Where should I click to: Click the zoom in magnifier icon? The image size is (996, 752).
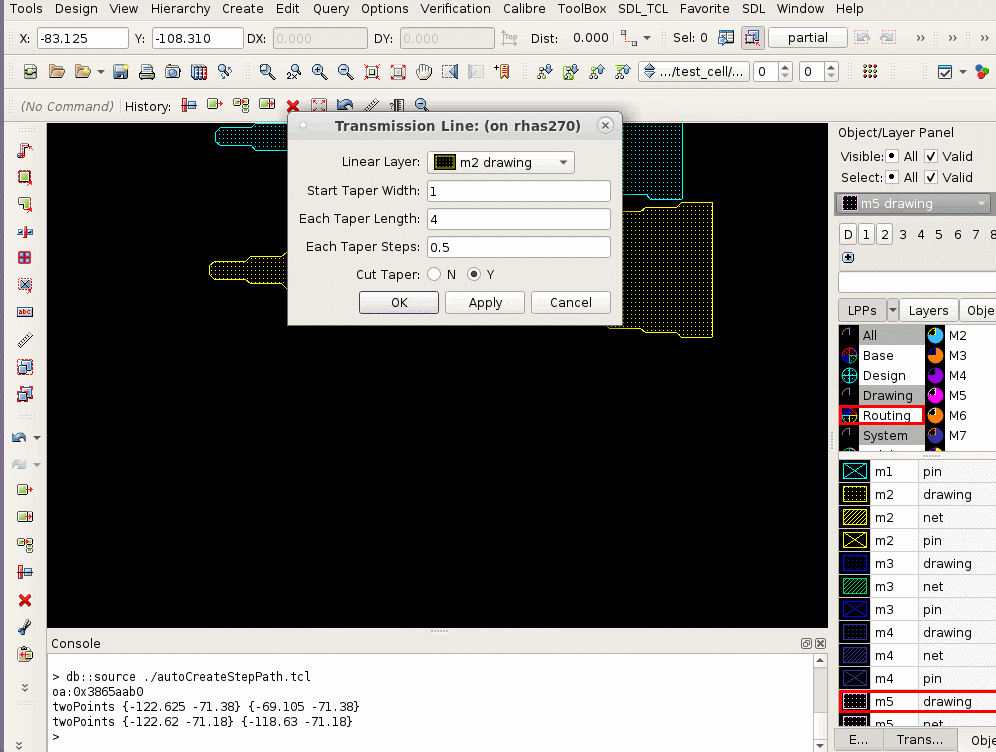click(x=320, y=72)
